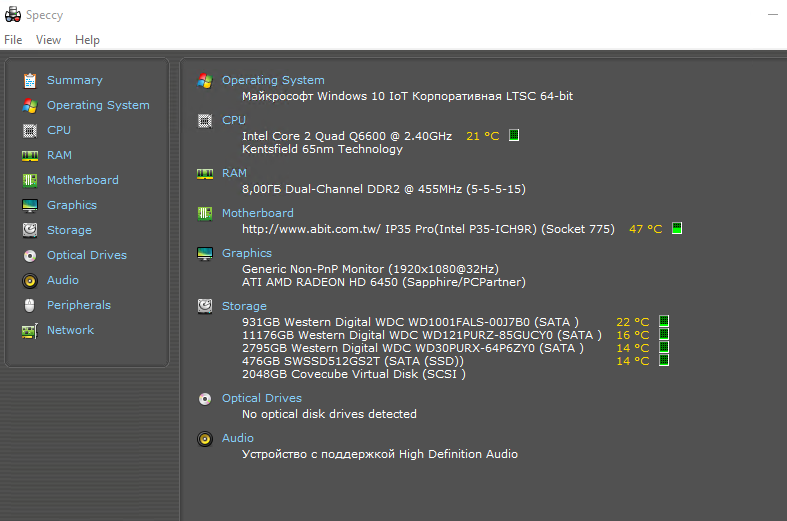
Task: Minimize the Speccy window
Action: (x=773, y=15)
